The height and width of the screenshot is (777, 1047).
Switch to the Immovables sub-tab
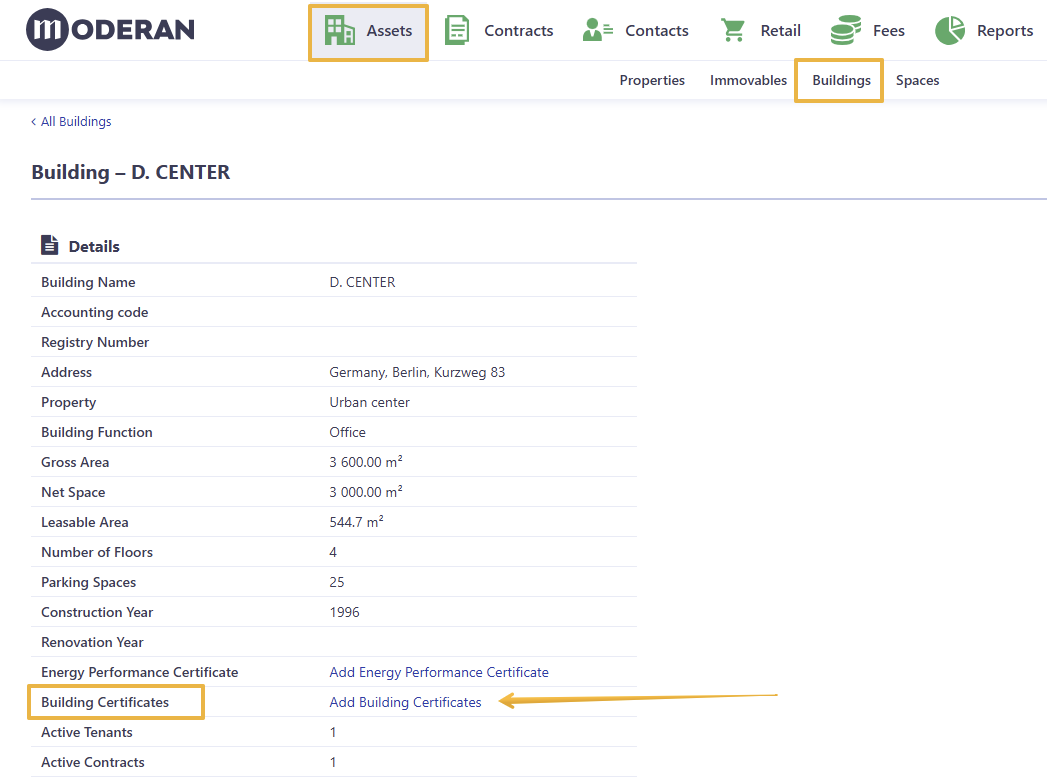click(x=748, y=80)
